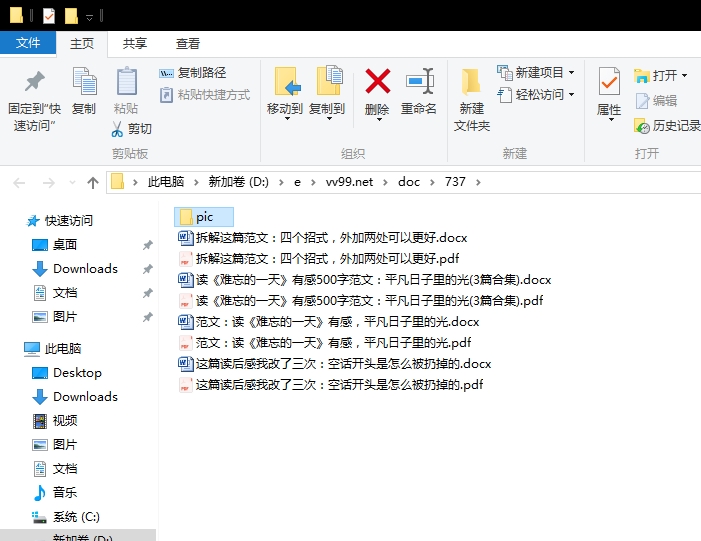Image resolution: width=701 pixels, height=541 pixels.
Task: Click the 'e' folder in the address path
Action: [297, 182]
